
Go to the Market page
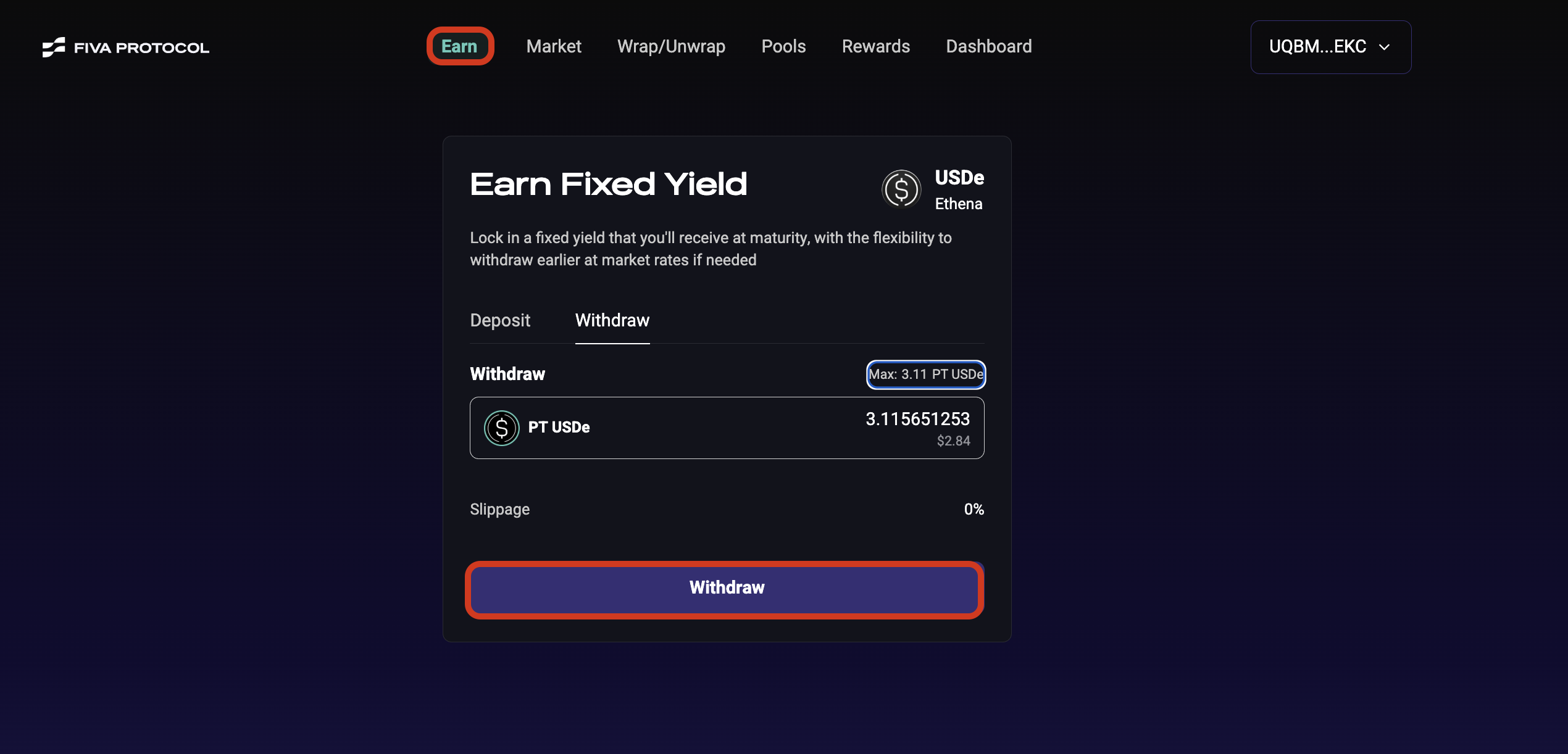(x=554, y=46)
